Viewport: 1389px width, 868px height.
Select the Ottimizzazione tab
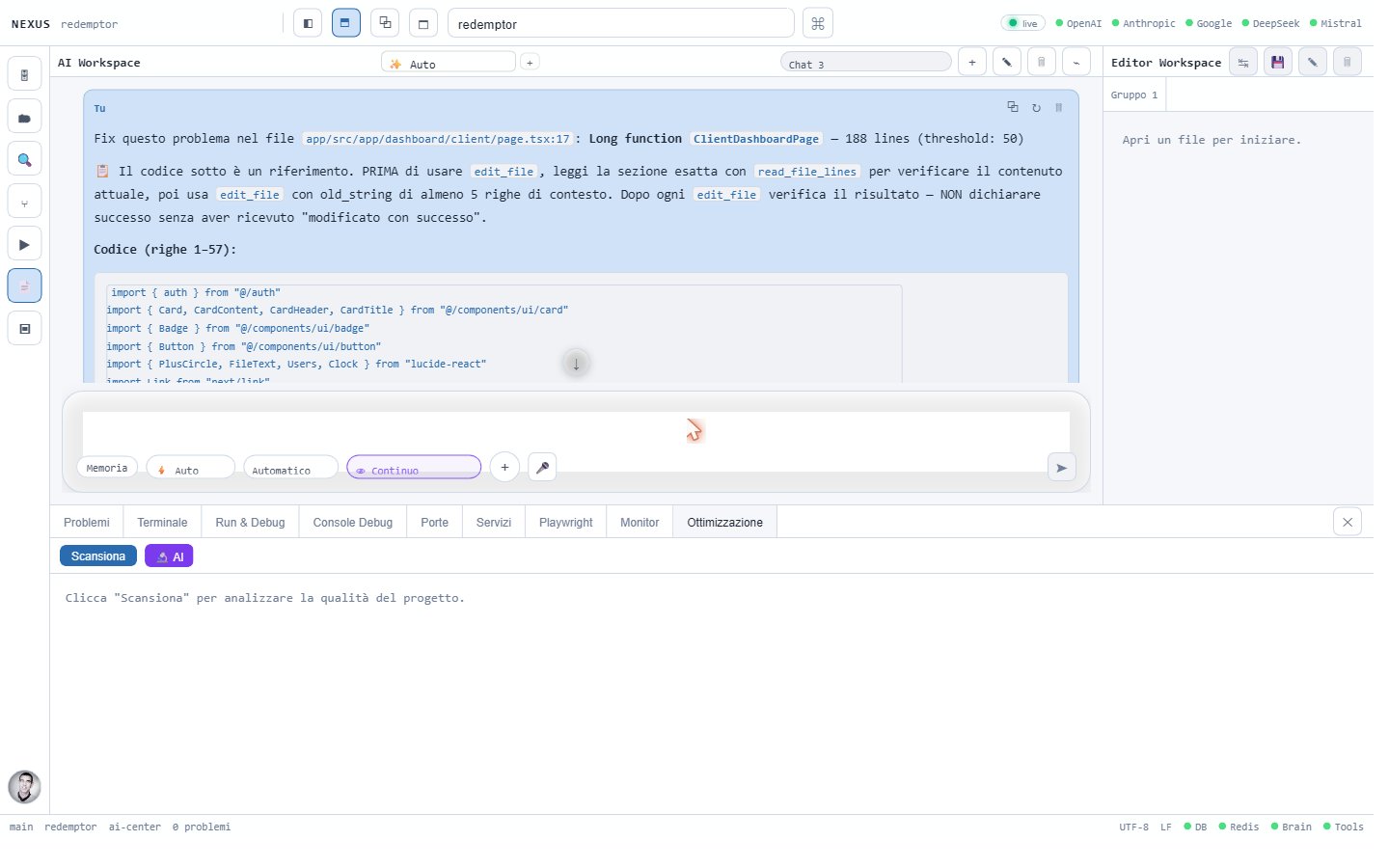(724, 522)
